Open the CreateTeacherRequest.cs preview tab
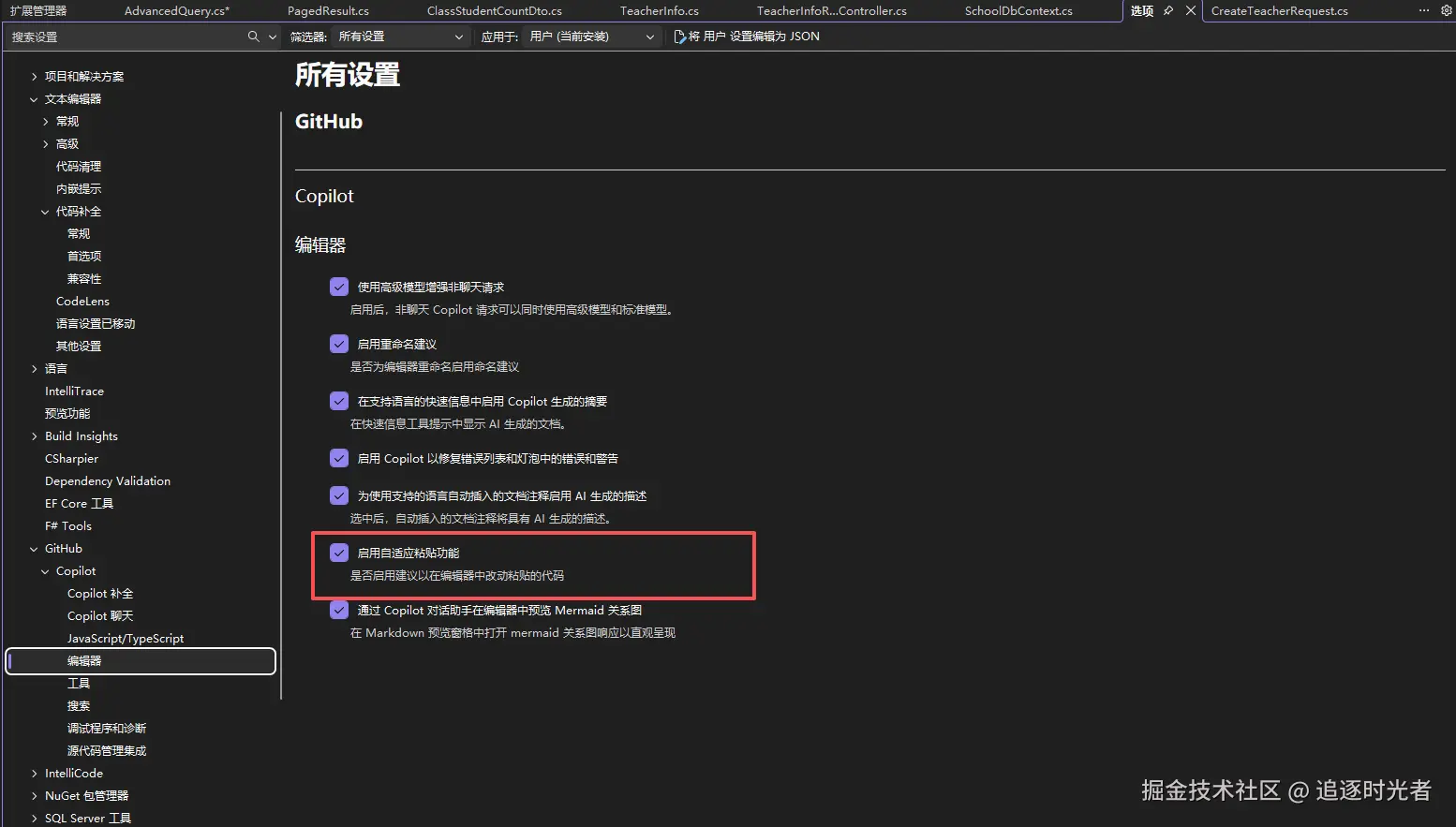The width and height of the screenshot is (1456, 827). (x=1280, y=11)
